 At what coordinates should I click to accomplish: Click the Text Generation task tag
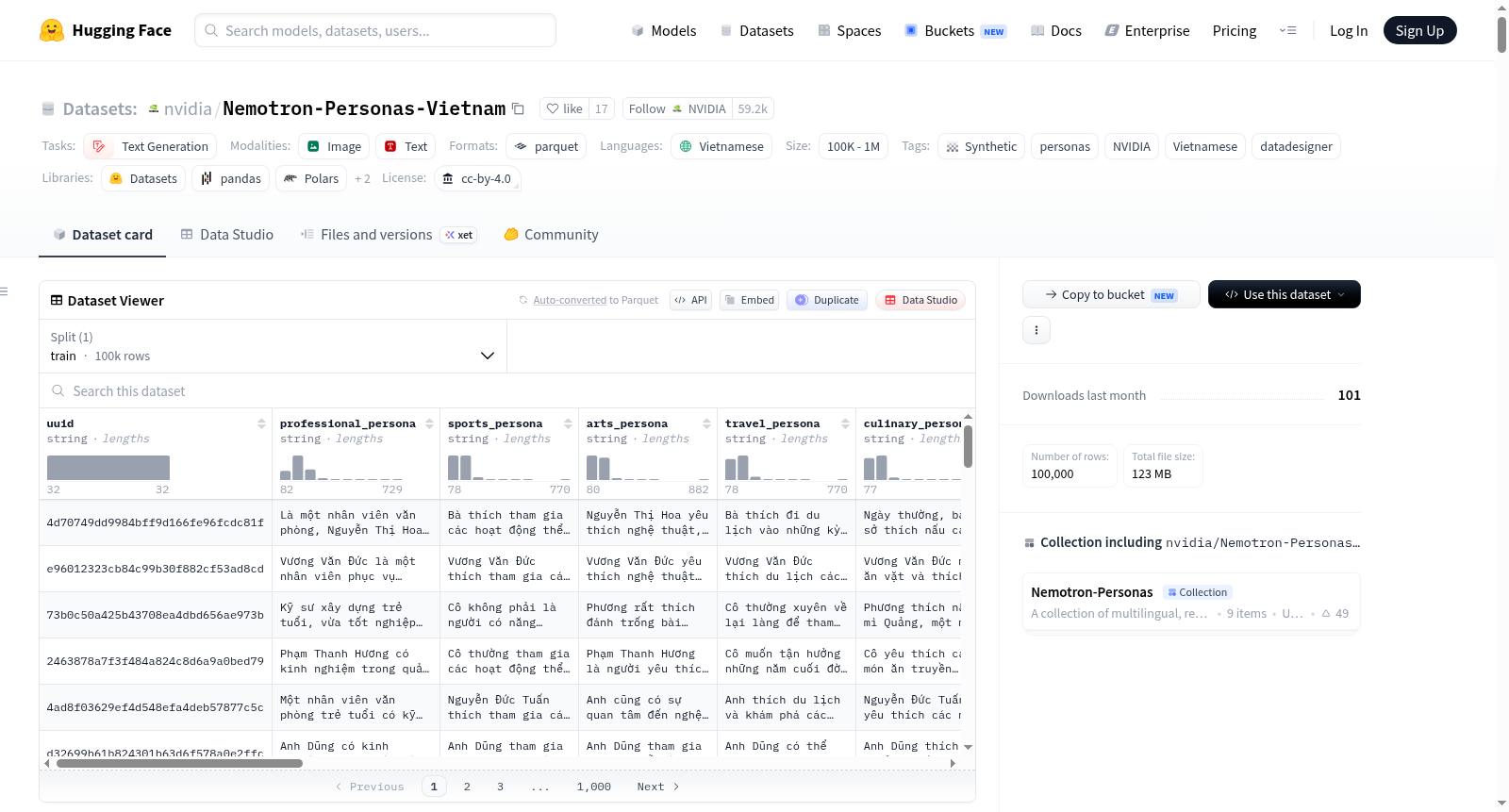click(150, 146)
